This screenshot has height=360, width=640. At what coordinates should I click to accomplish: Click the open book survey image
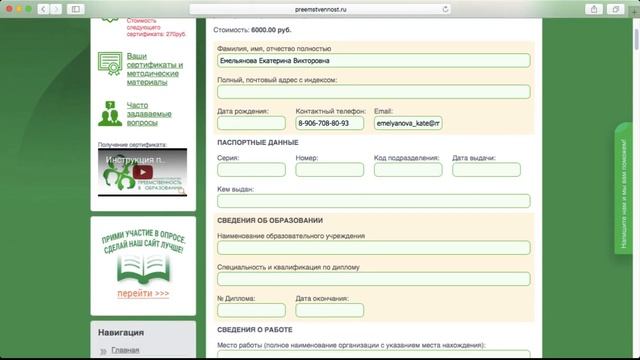click(143, 269)
